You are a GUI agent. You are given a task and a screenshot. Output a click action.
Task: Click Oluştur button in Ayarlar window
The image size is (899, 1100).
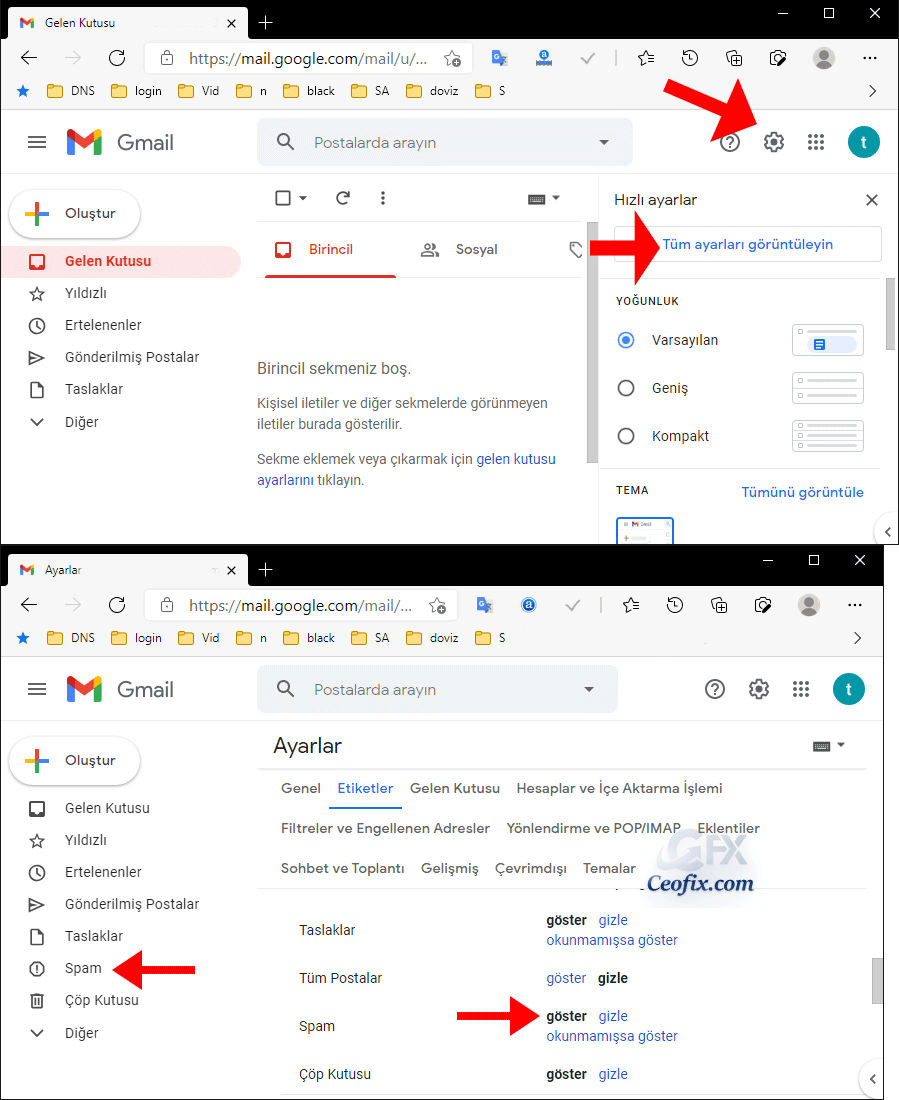74,760
